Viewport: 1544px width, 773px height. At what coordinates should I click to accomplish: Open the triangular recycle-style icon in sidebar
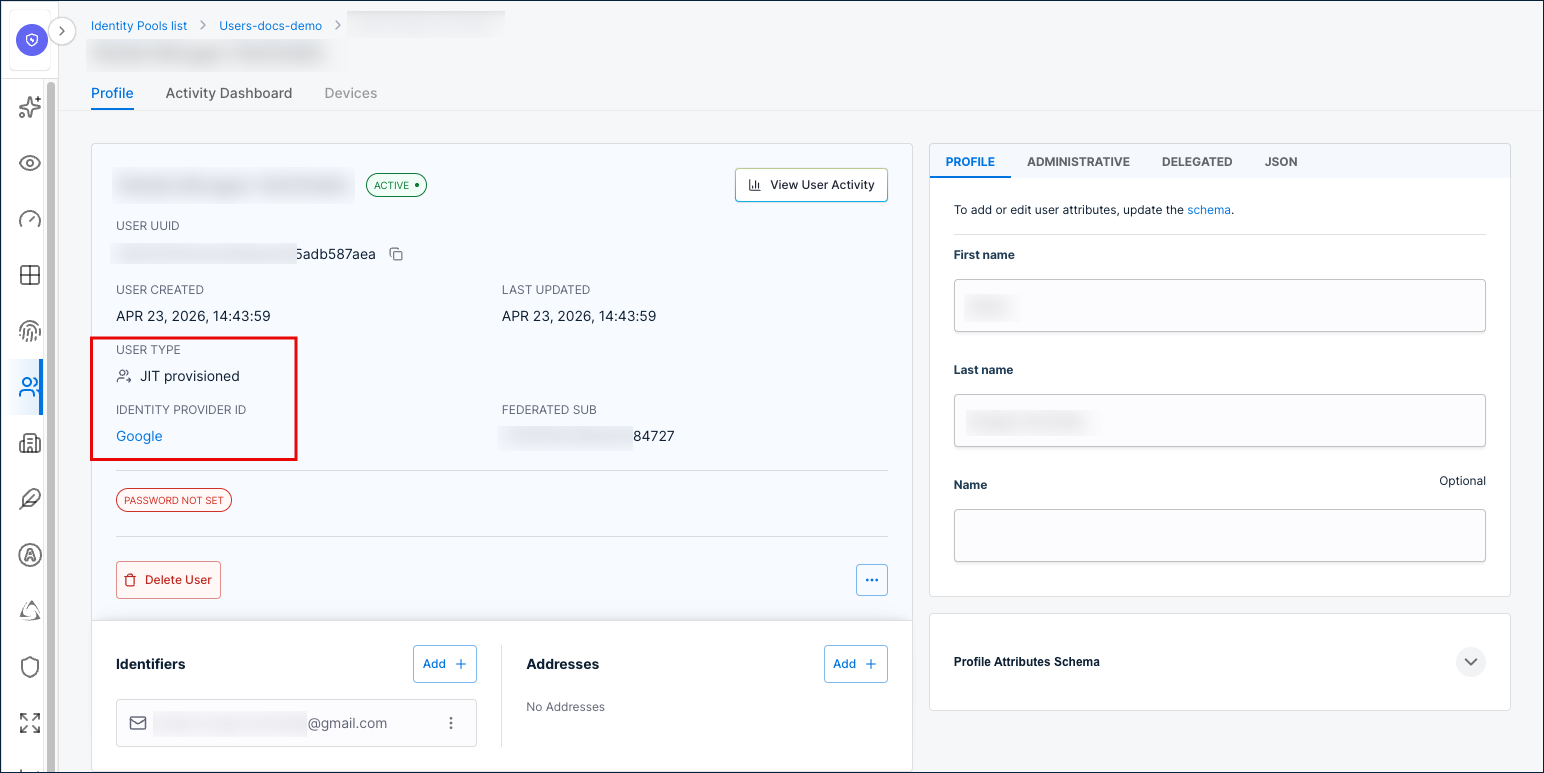[30, 611]
